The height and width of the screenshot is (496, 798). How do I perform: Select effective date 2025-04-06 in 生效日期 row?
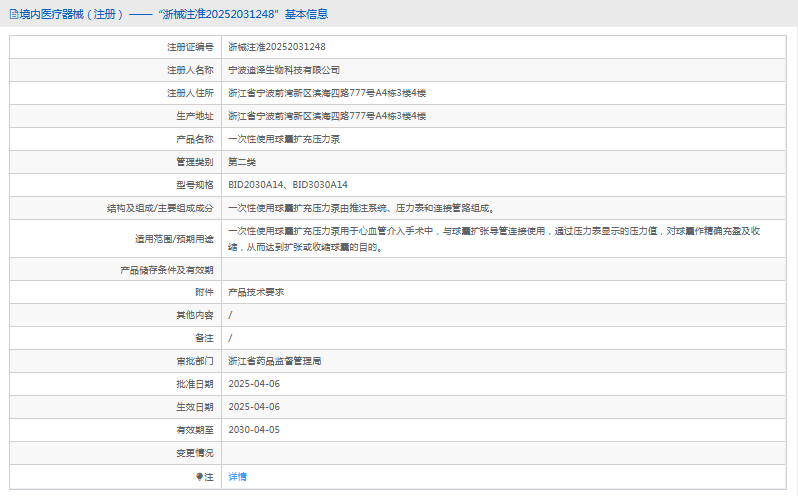254,407
